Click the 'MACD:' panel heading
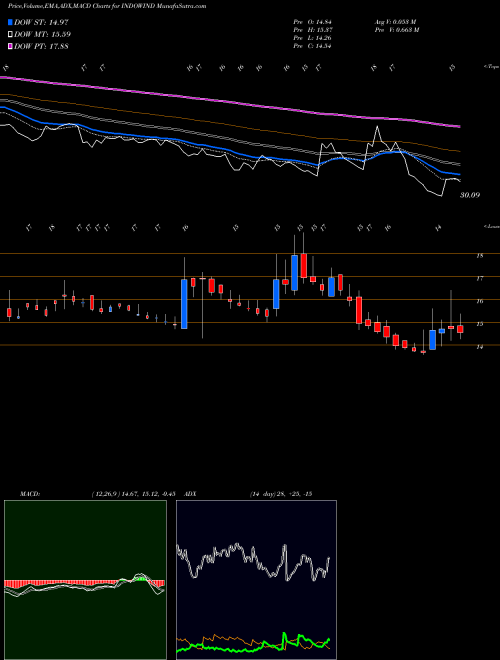This screenshot has width=500, height=660. tap(30, 494)
